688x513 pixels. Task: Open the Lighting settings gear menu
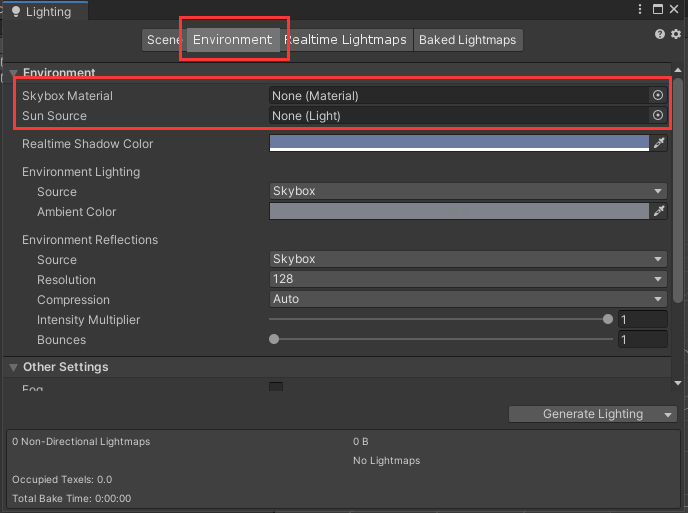click(676, 34)
